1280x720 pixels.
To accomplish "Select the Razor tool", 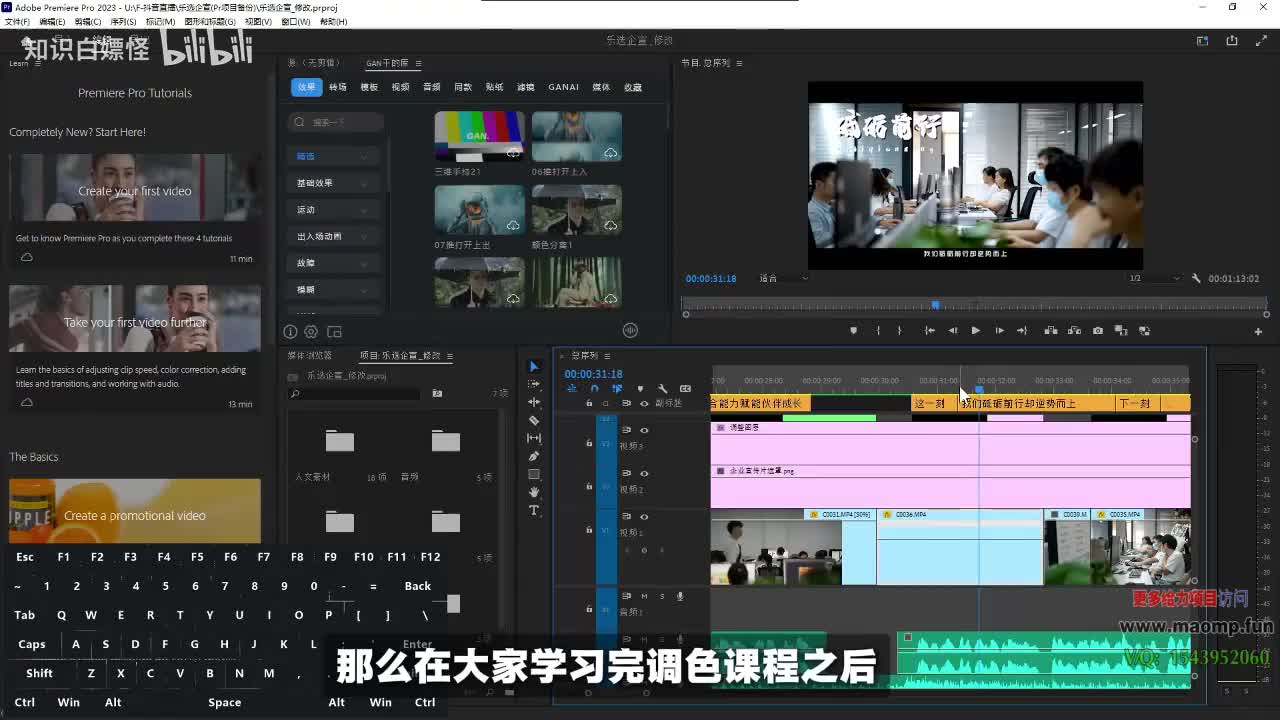I will 534,420.
